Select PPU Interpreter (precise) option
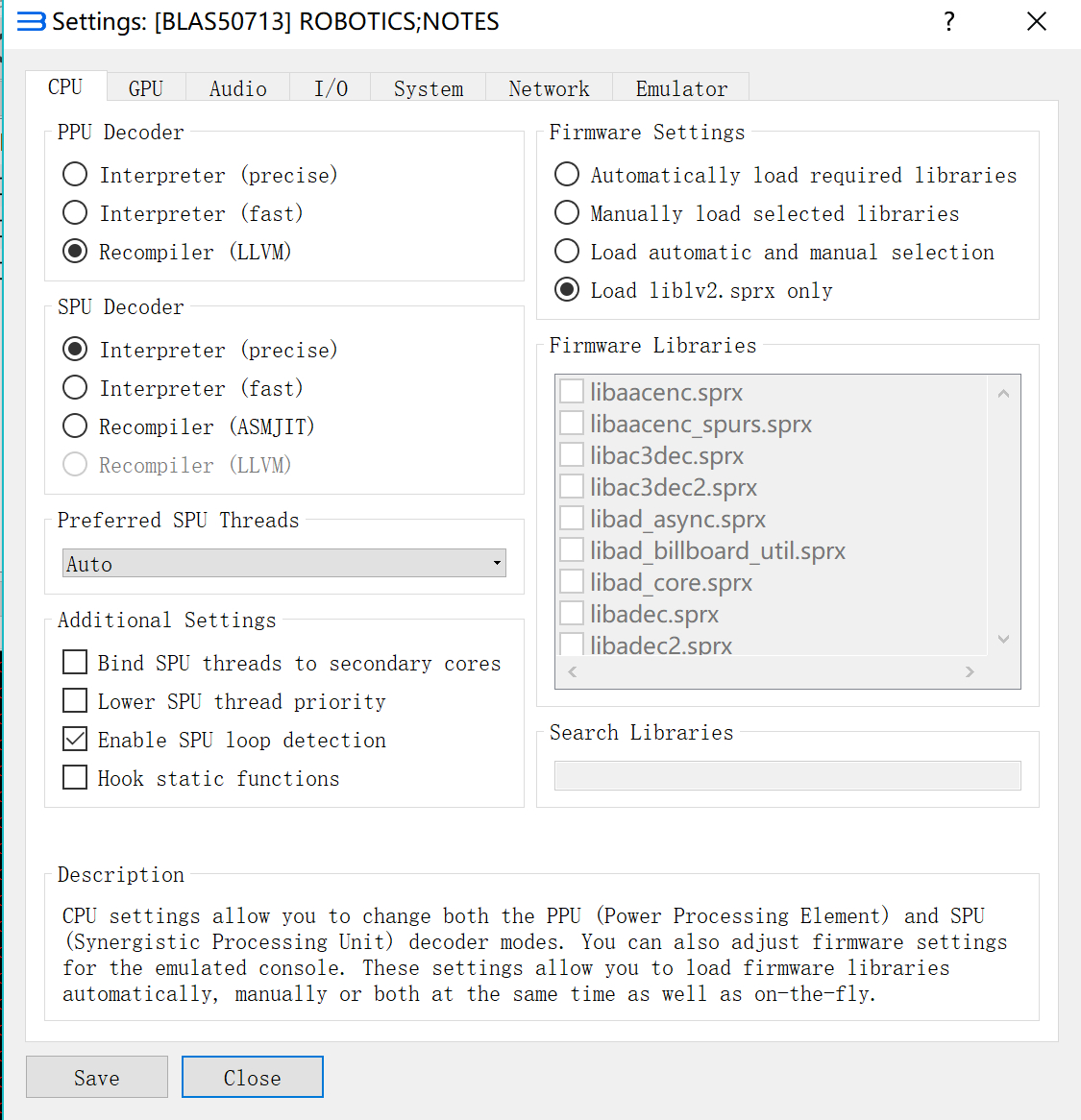The height and width of the screenshot is (1120, 1081). point(75,175)
